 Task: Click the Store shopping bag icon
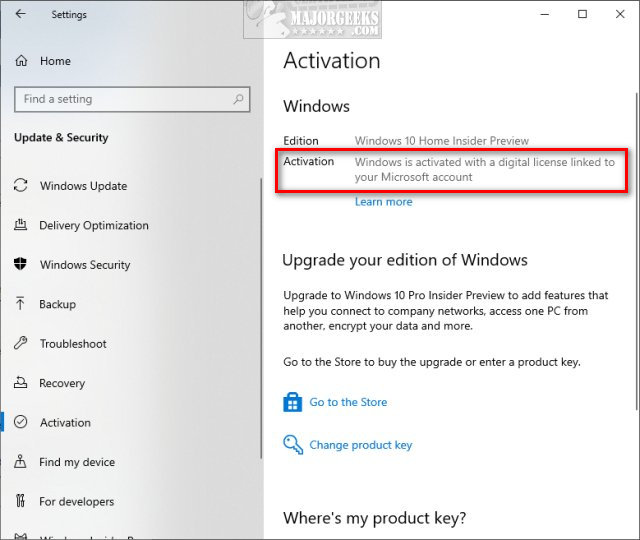[293, 402]
